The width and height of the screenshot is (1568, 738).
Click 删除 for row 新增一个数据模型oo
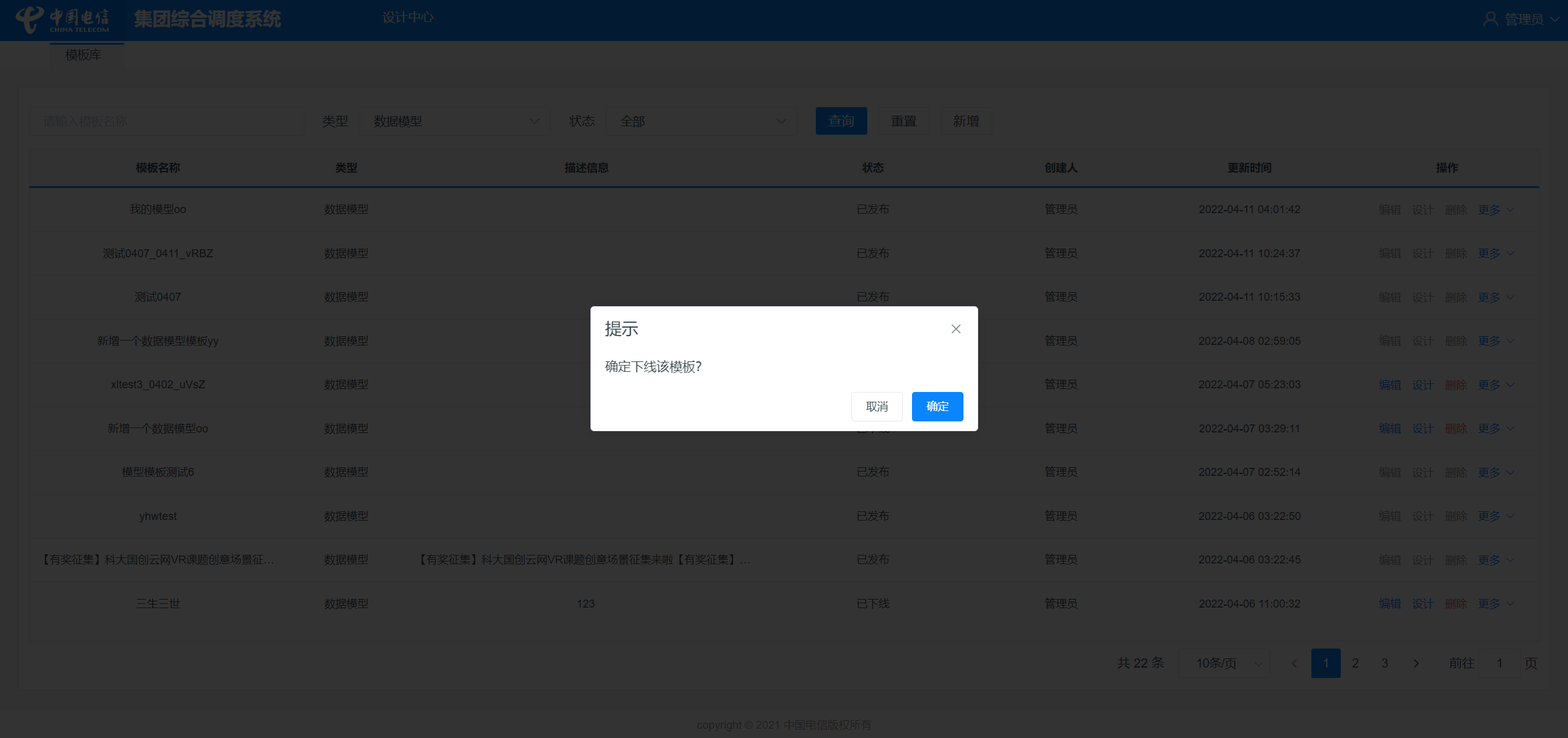tap(1456, 429)
